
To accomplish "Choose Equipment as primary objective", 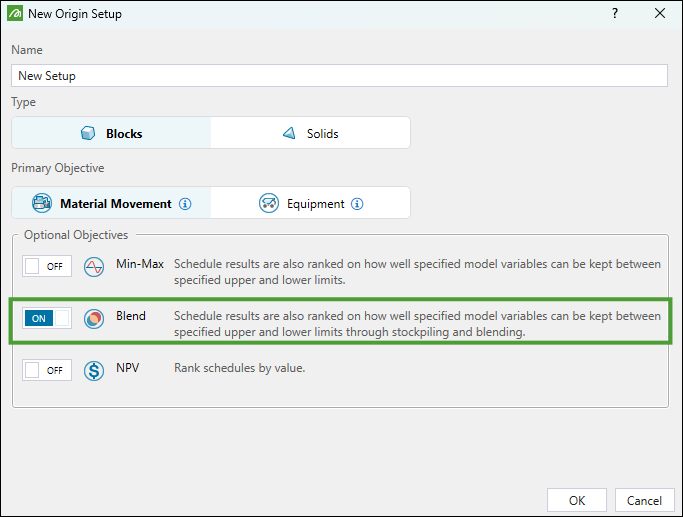I will [310, 203].
